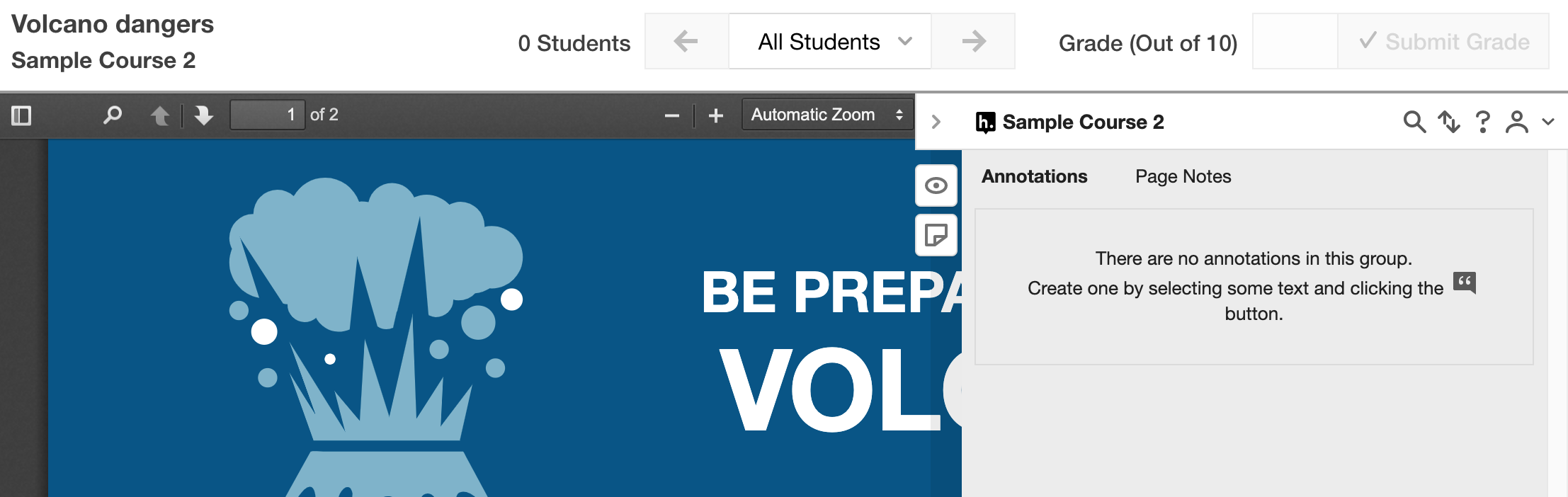Toggle the PDF sidebar panel
This screenshot has width=1568, height=497.
pyautogui.click(x=21, y=115)
